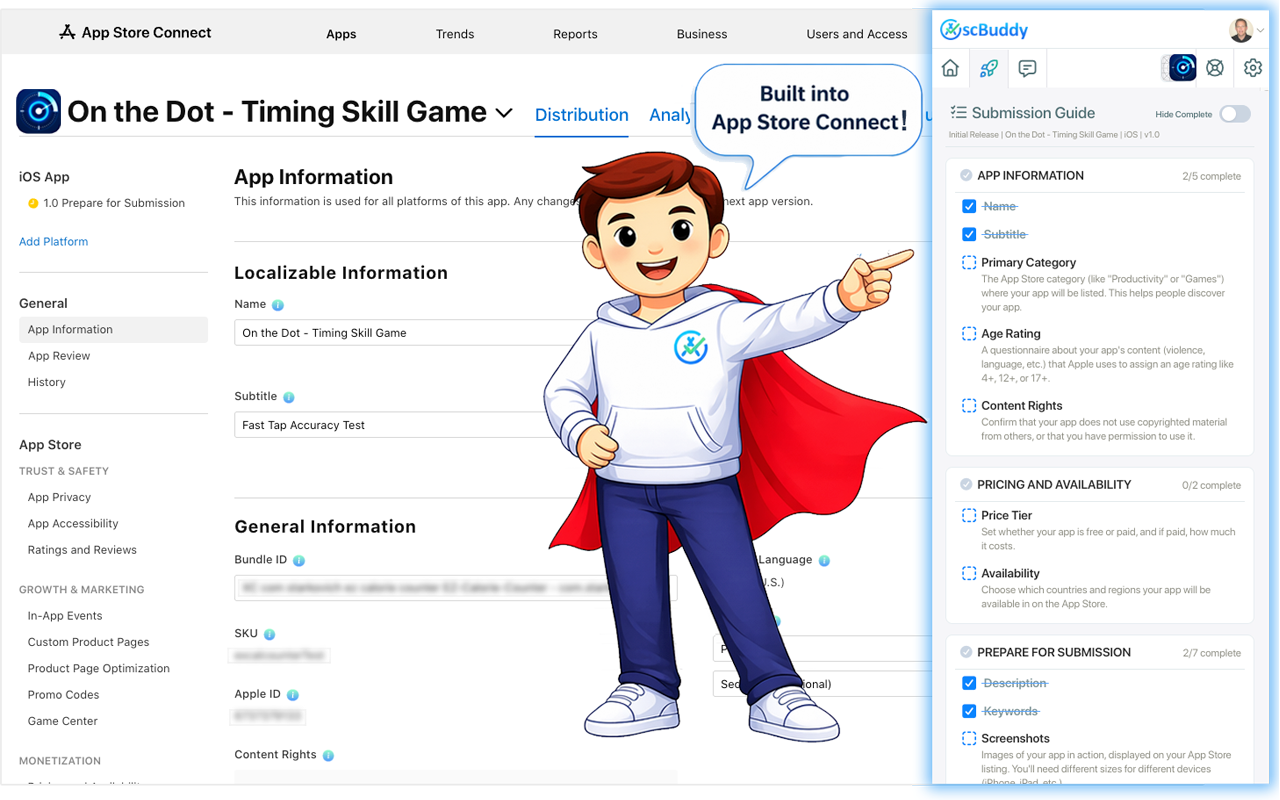Click the On the Dot app icon beside the title
This screenshot has height=800, width=1280.
coord(39,112)
